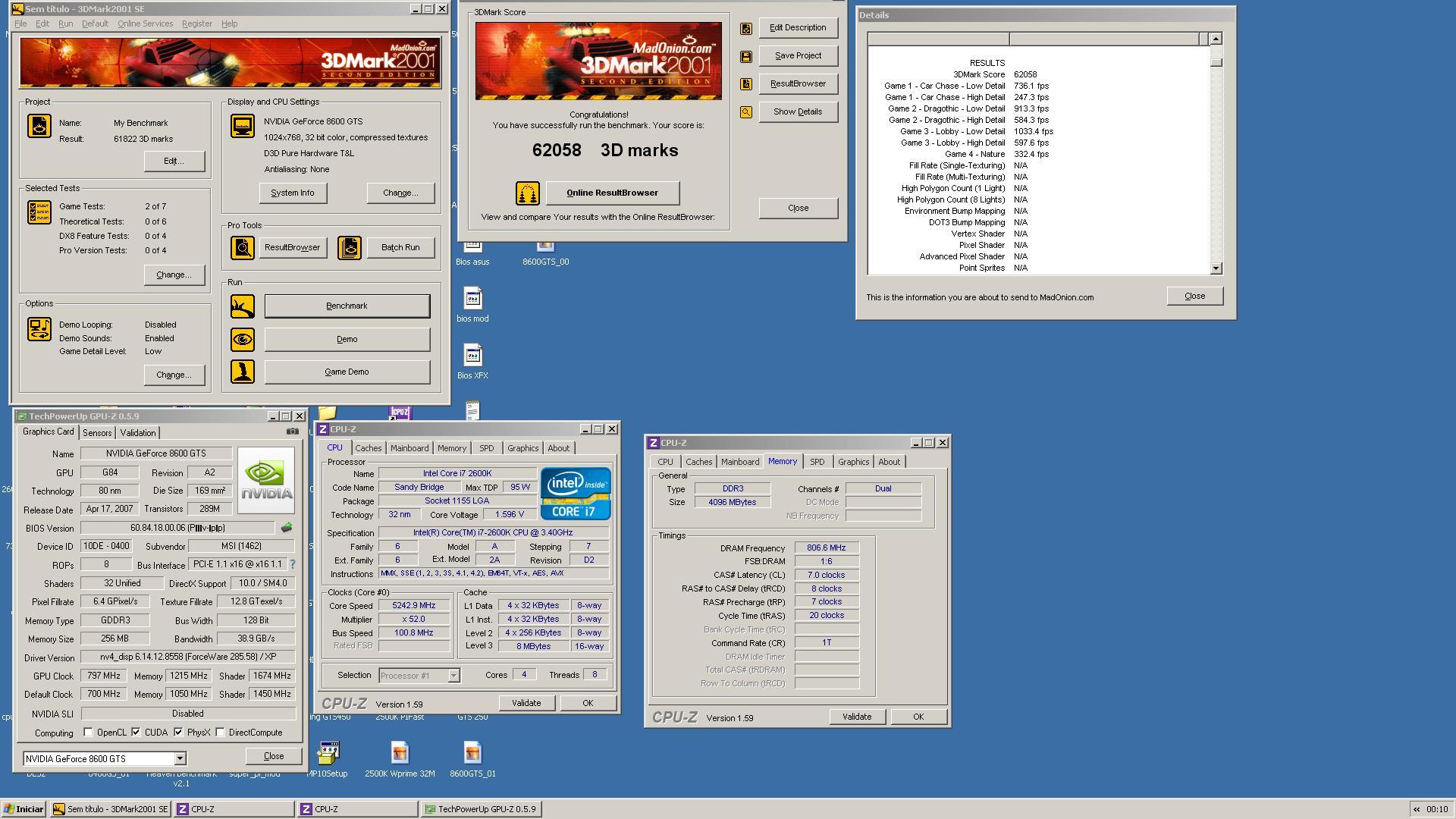Screen dimensions: 1456x819
Task: Click the Show Details button
Action: (x=798, y=112)
